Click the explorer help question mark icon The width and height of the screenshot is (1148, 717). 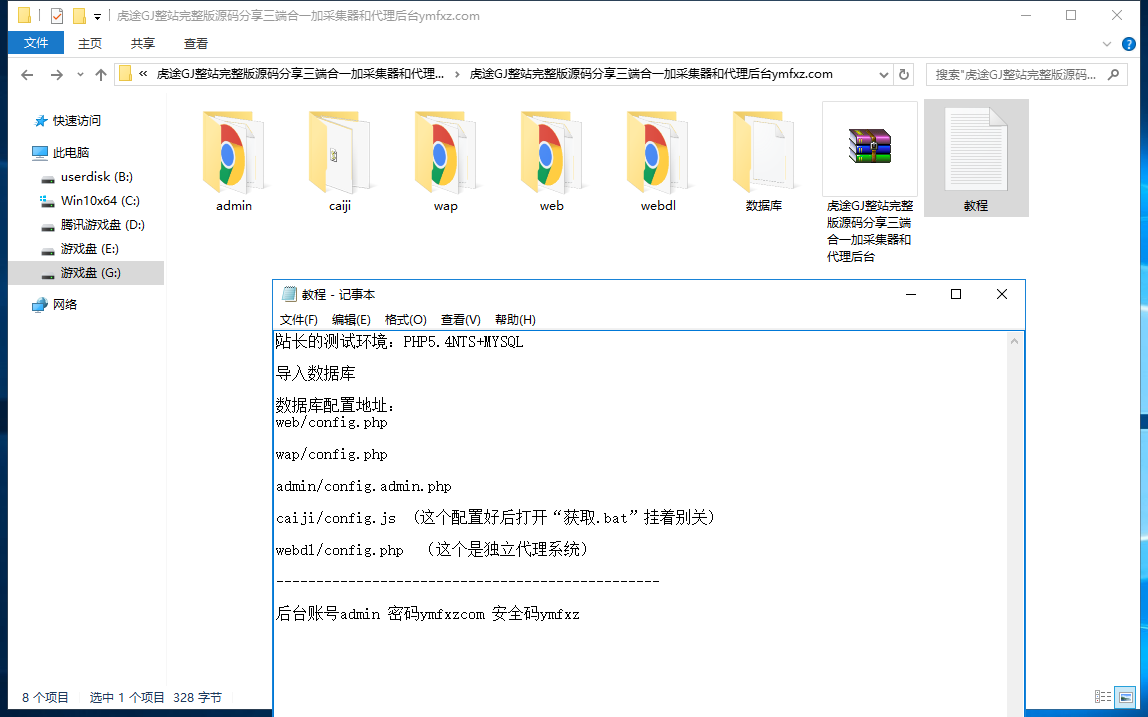click(x=1128, y=43)
